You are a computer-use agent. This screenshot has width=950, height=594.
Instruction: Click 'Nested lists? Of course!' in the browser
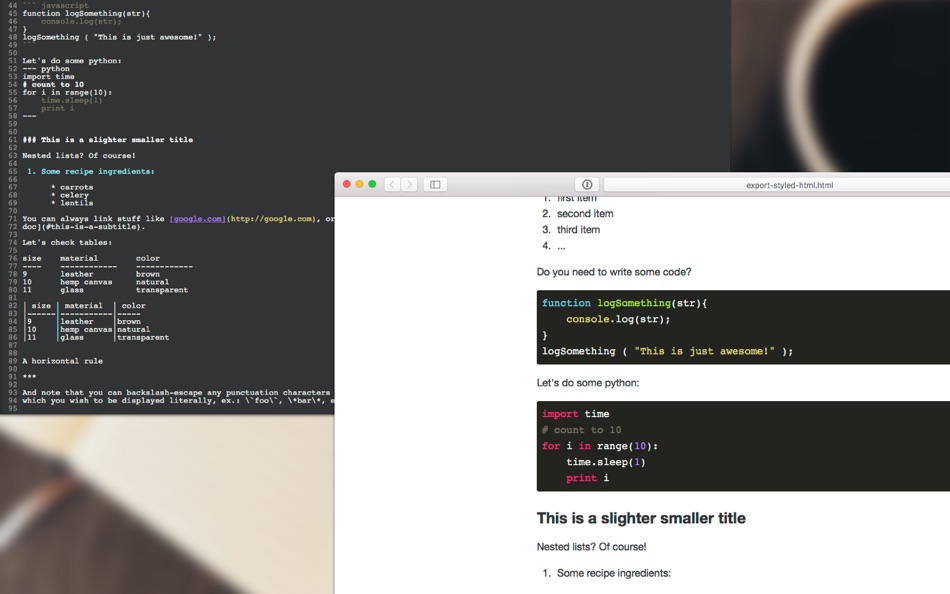click(591, 547)
